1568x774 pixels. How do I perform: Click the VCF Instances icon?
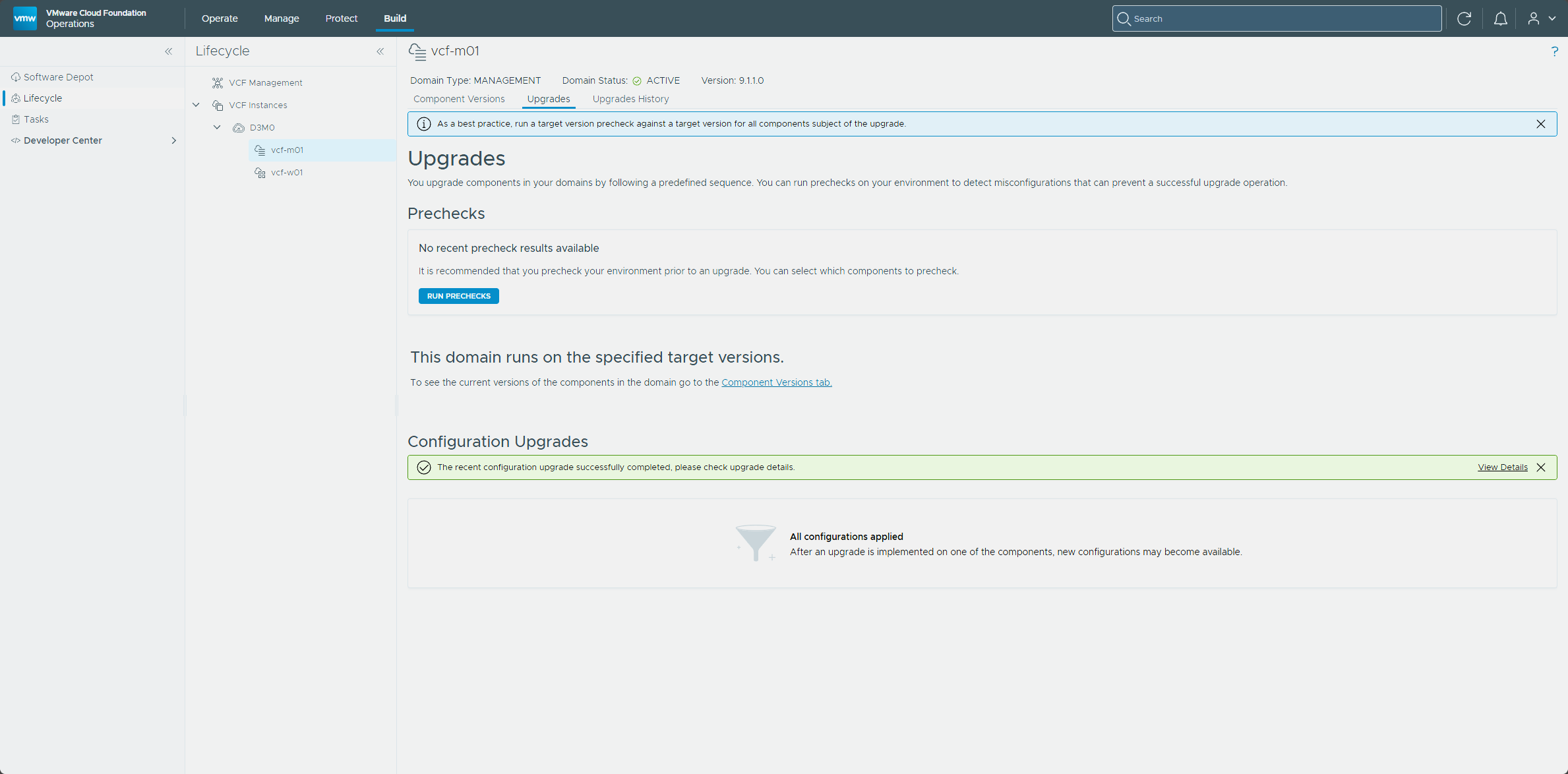(x=218, y=105)
